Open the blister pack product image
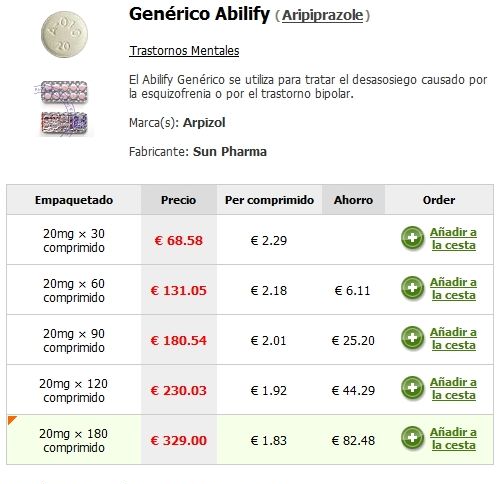This screenshot has height=484, width=500. pyautogui.click(x=63, y=108)
